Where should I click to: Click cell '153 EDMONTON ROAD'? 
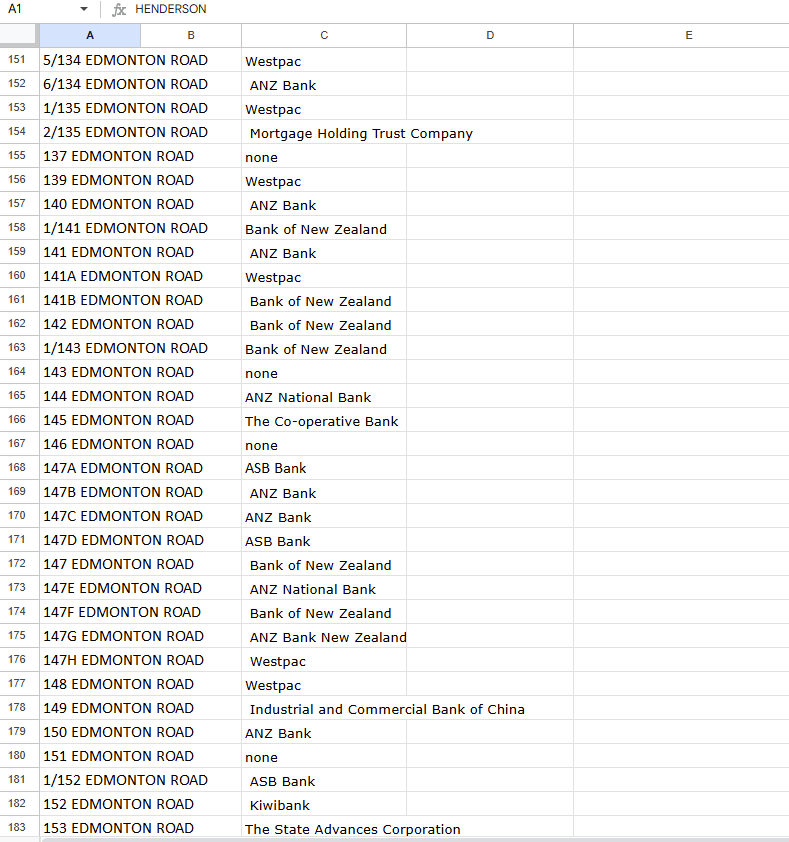tap(140, 828)
